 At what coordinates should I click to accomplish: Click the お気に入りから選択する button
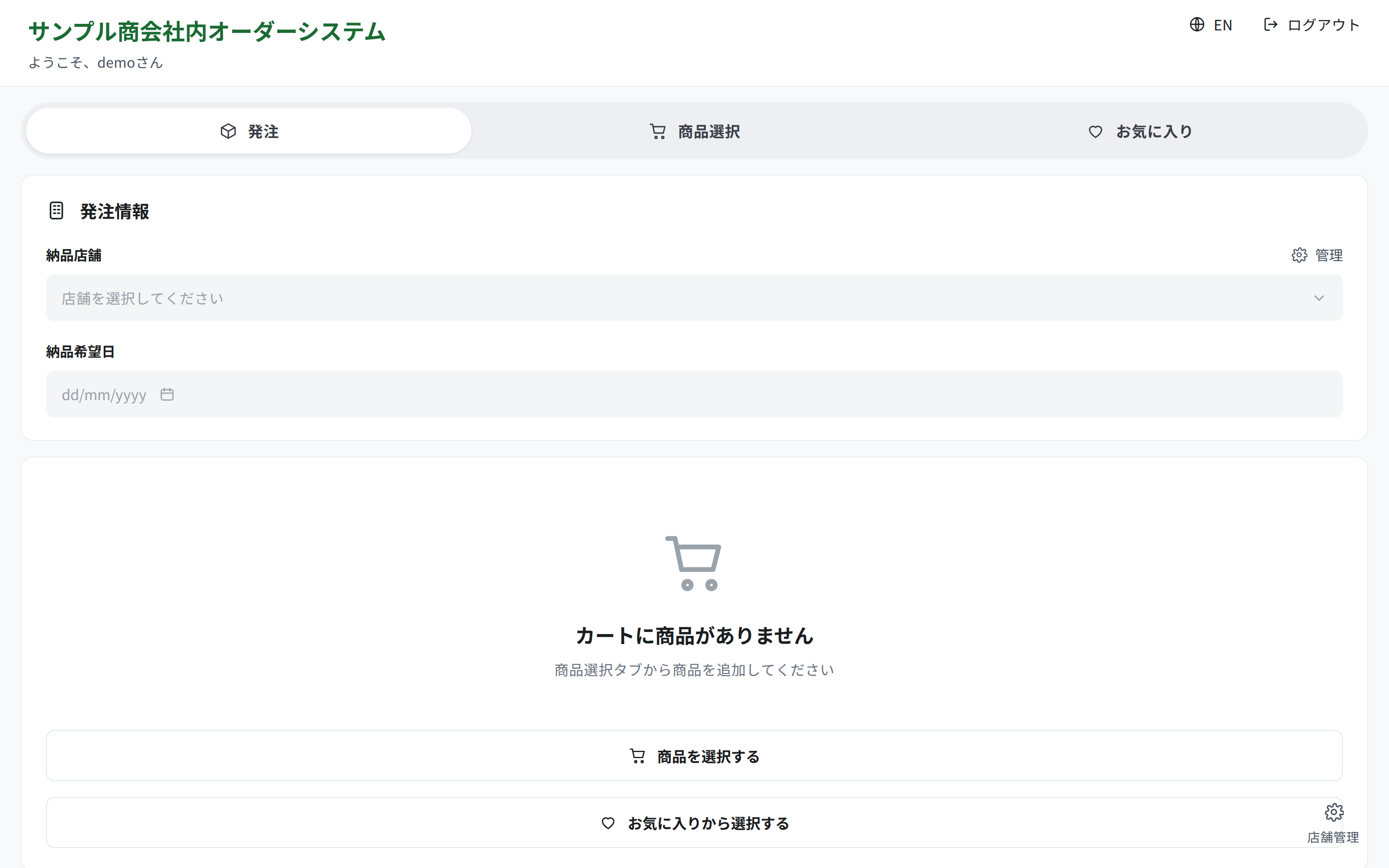(694, 823)
